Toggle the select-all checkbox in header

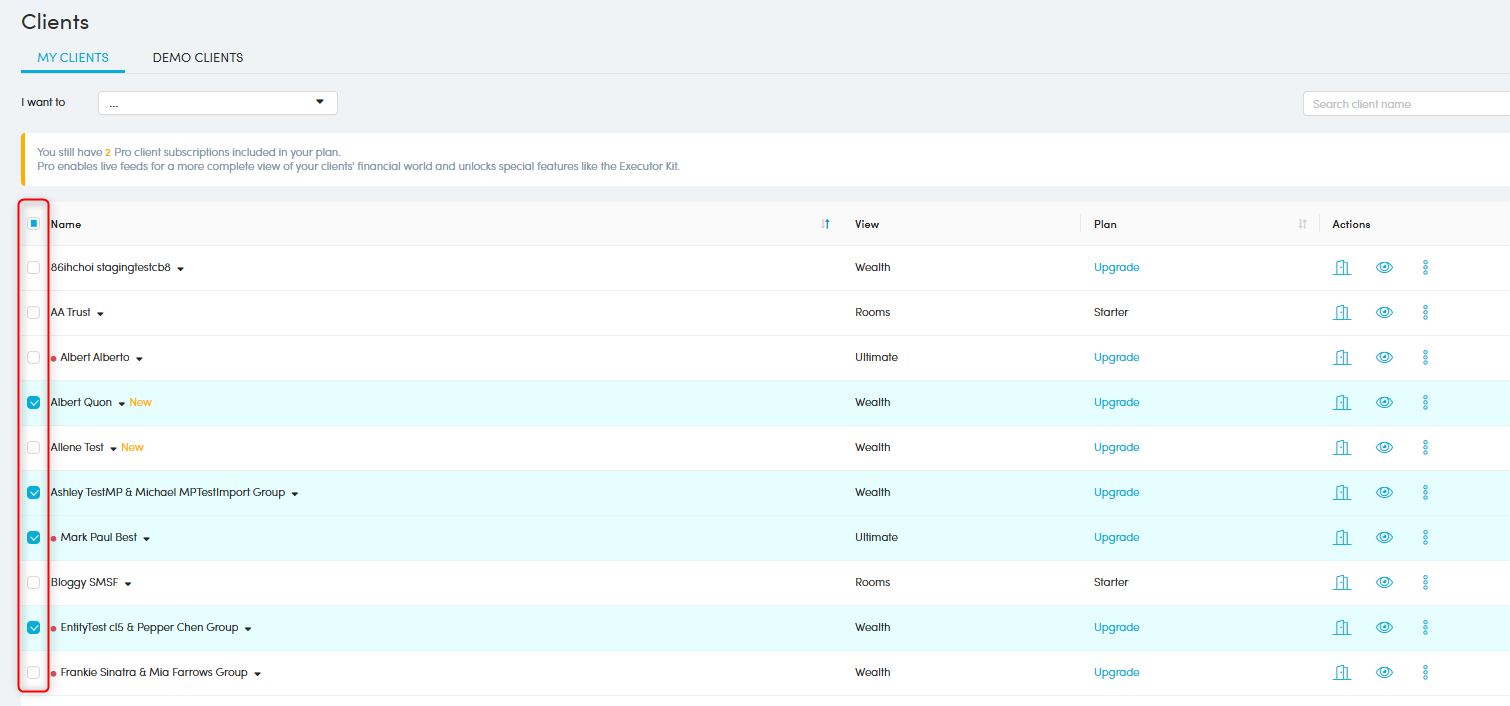point(34,224)
